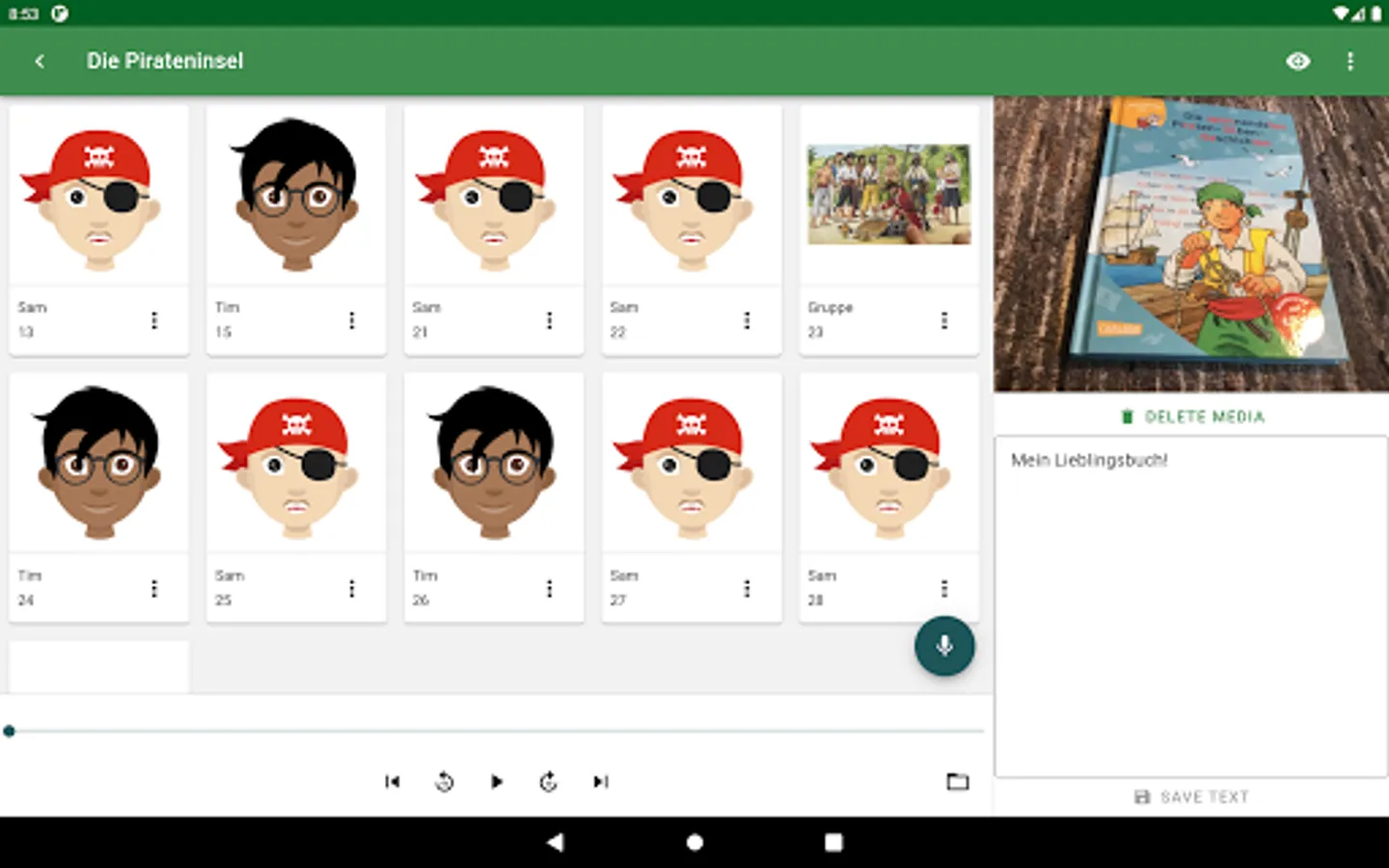
Task: Open options menu for Sam 28
Action: pyautogui.click(x=944, y=588)
